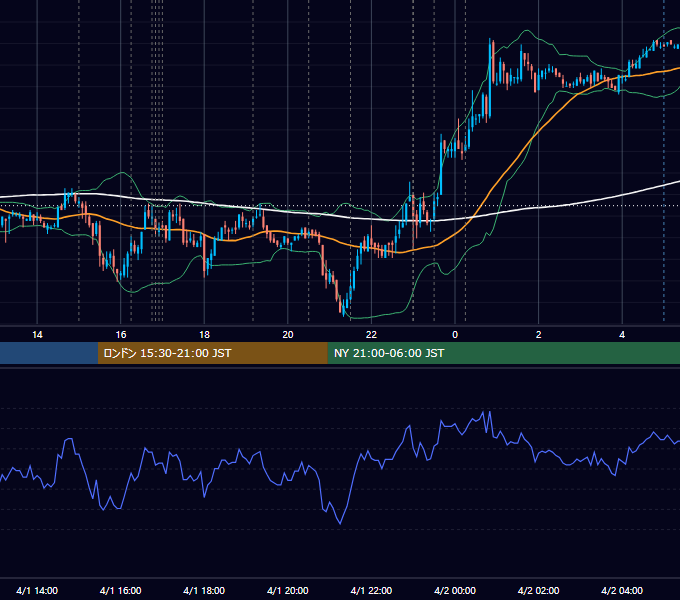Click the 4/1 18:00 time label

point(204,590)
